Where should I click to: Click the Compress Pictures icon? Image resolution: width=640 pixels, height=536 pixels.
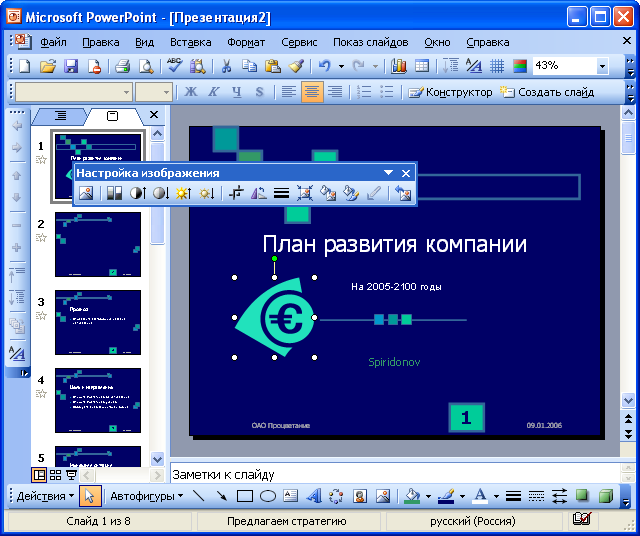pyautogui.click(x=304, y=193)
